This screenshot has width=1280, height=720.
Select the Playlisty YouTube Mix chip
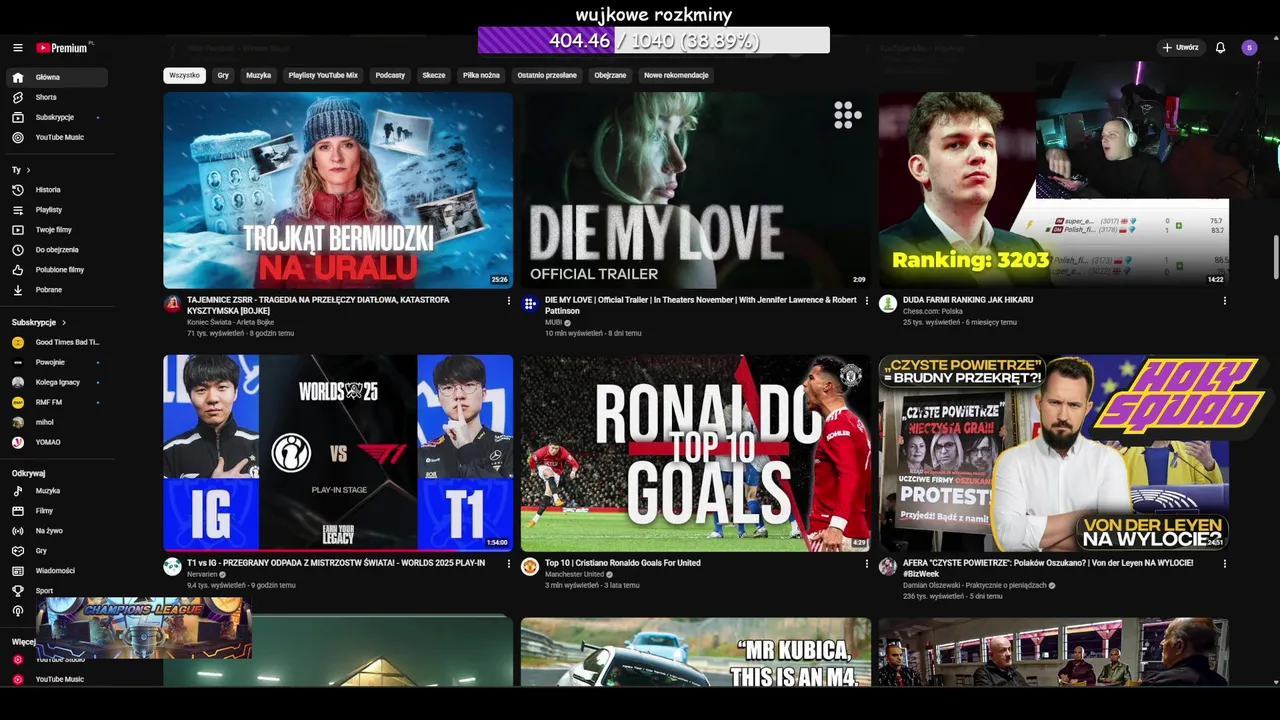tap(323, 75)
